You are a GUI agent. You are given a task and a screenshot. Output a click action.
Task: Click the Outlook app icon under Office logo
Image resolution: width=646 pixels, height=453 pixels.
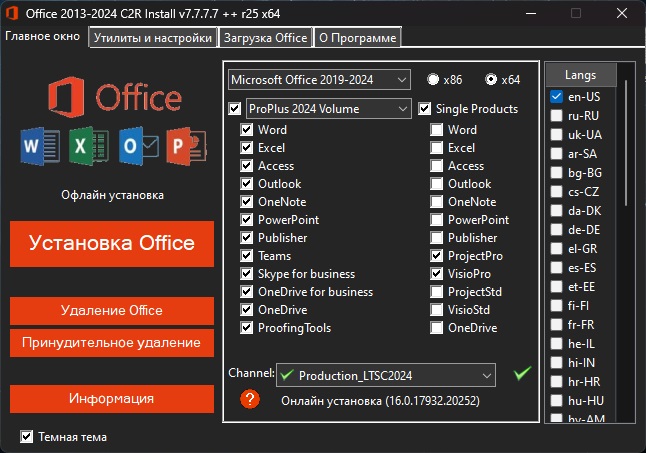[138, 146]
